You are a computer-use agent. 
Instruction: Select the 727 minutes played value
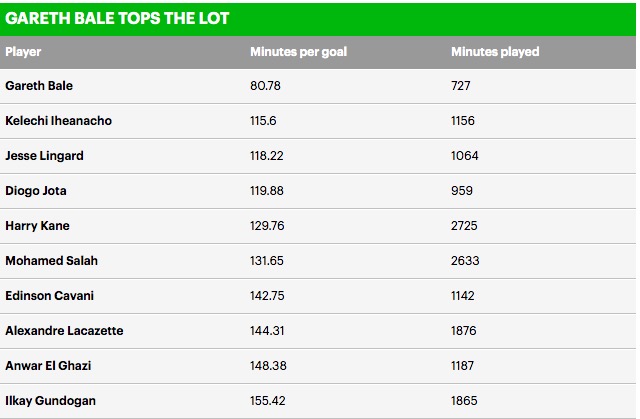pos(461,86)
